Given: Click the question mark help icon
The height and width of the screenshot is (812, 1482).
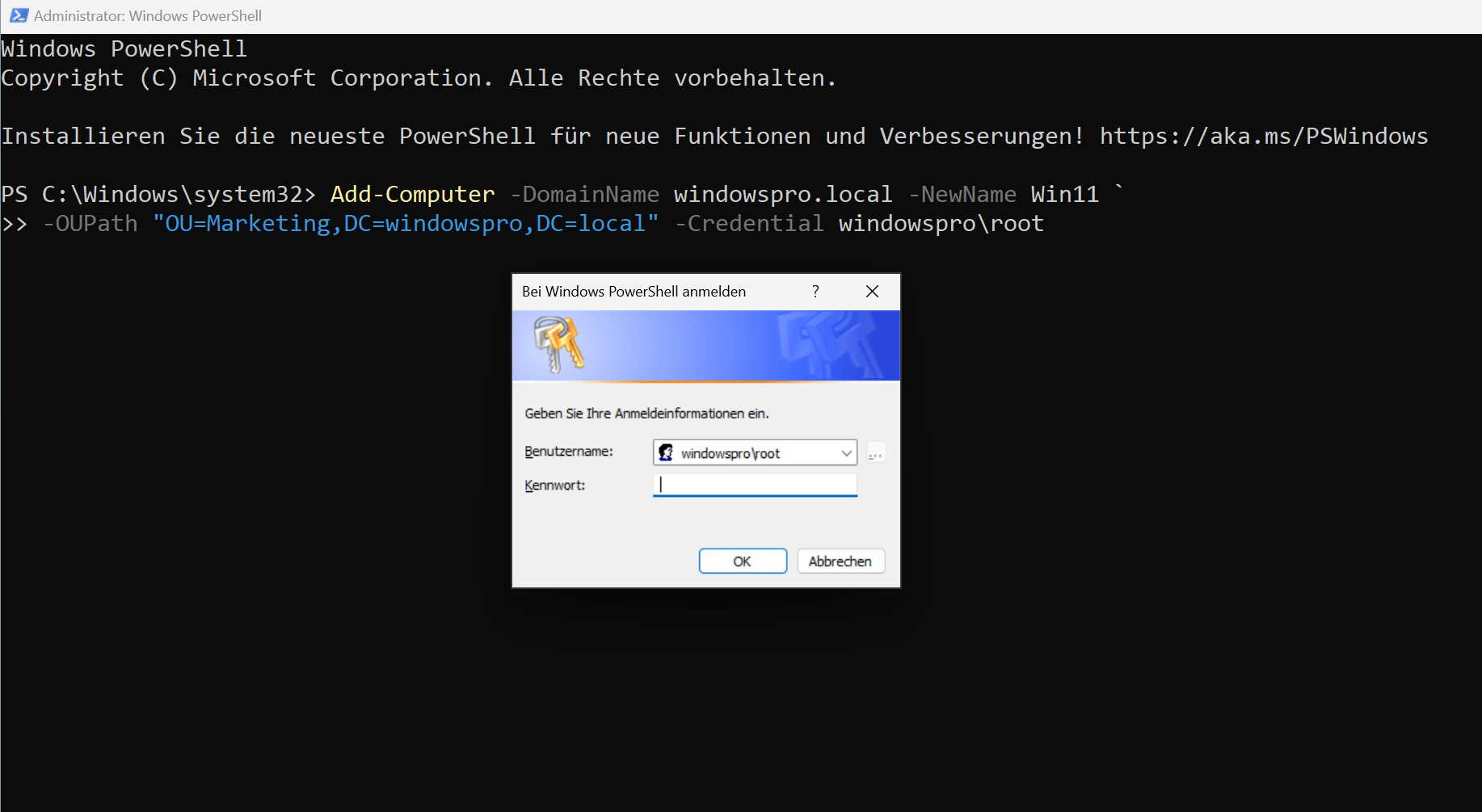Looking at the screenshot, I should pos(815,292).
